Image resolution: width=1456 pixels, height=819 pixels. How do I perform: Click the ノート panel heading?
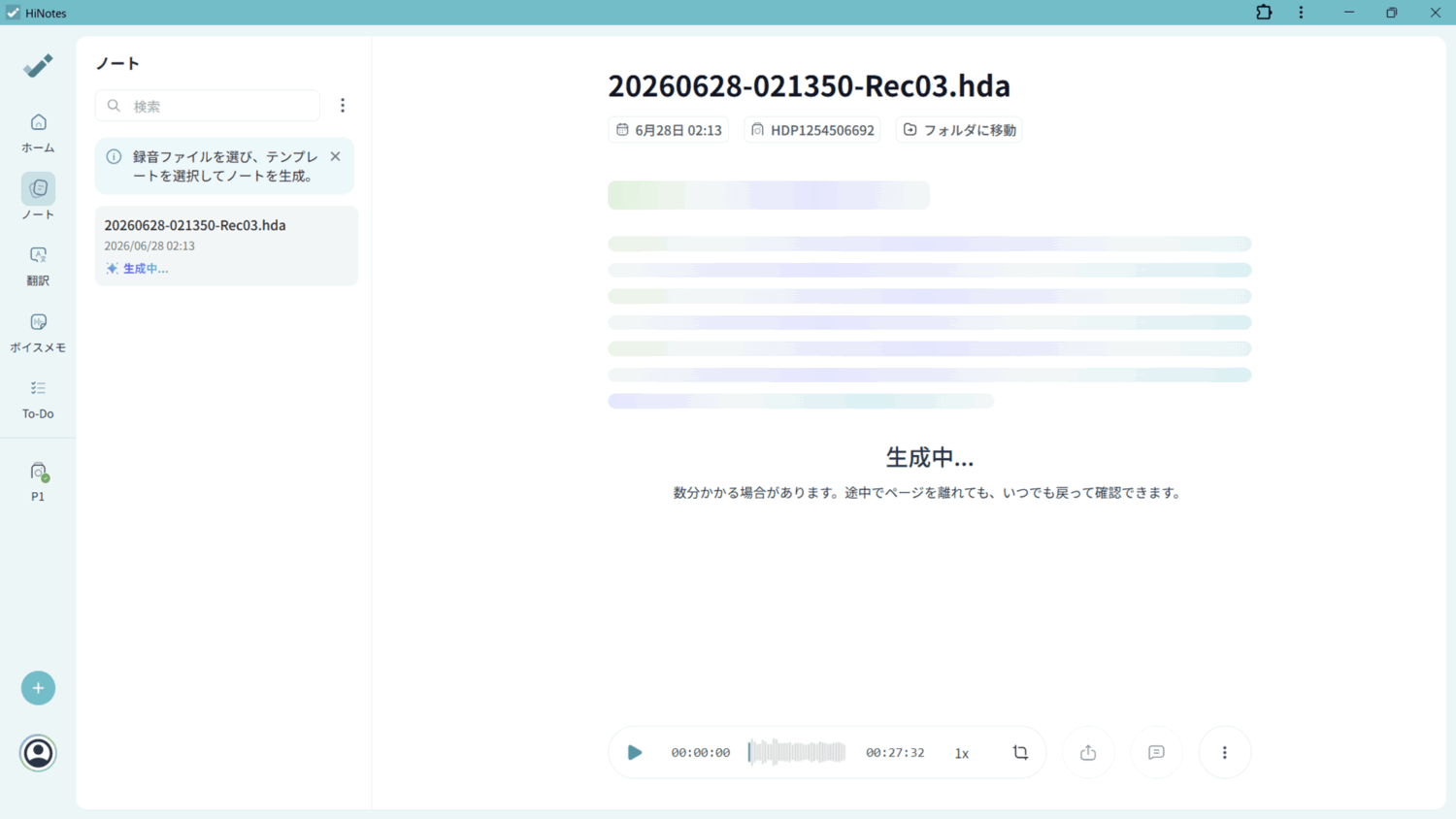click(117, 63)
